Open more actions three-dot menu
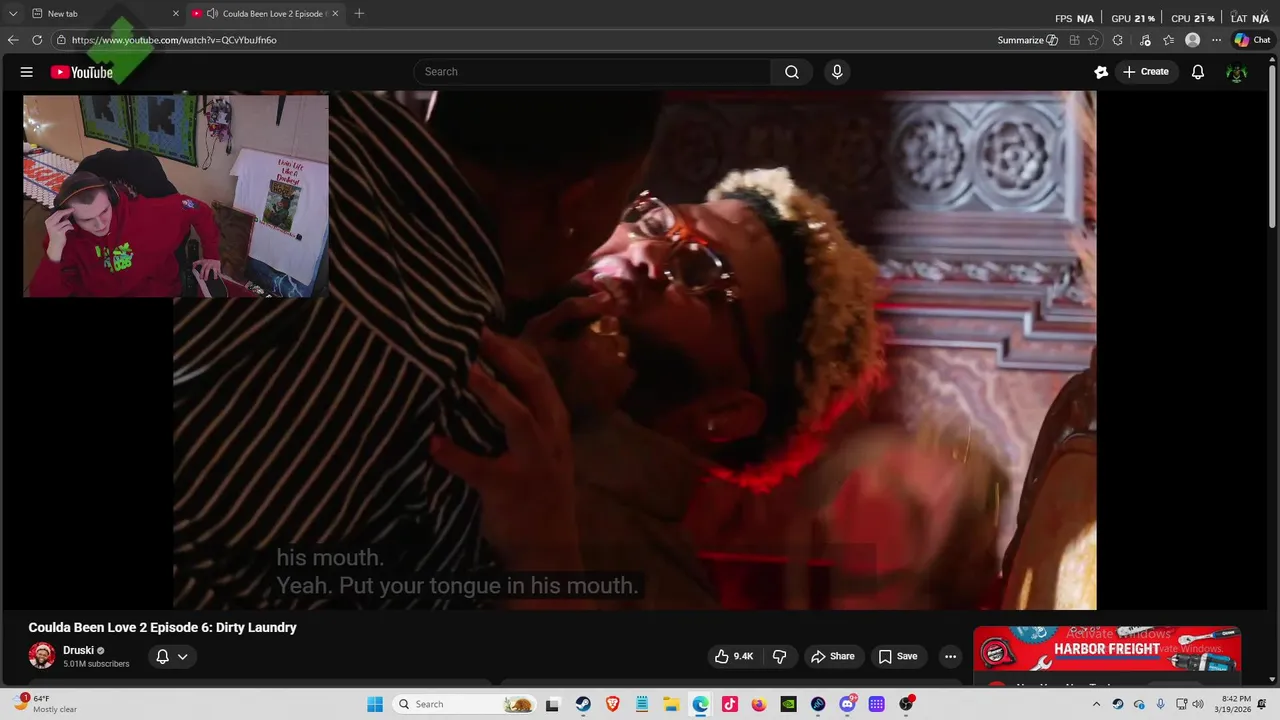Screen dimensions: 1280x720 [950, 656]
